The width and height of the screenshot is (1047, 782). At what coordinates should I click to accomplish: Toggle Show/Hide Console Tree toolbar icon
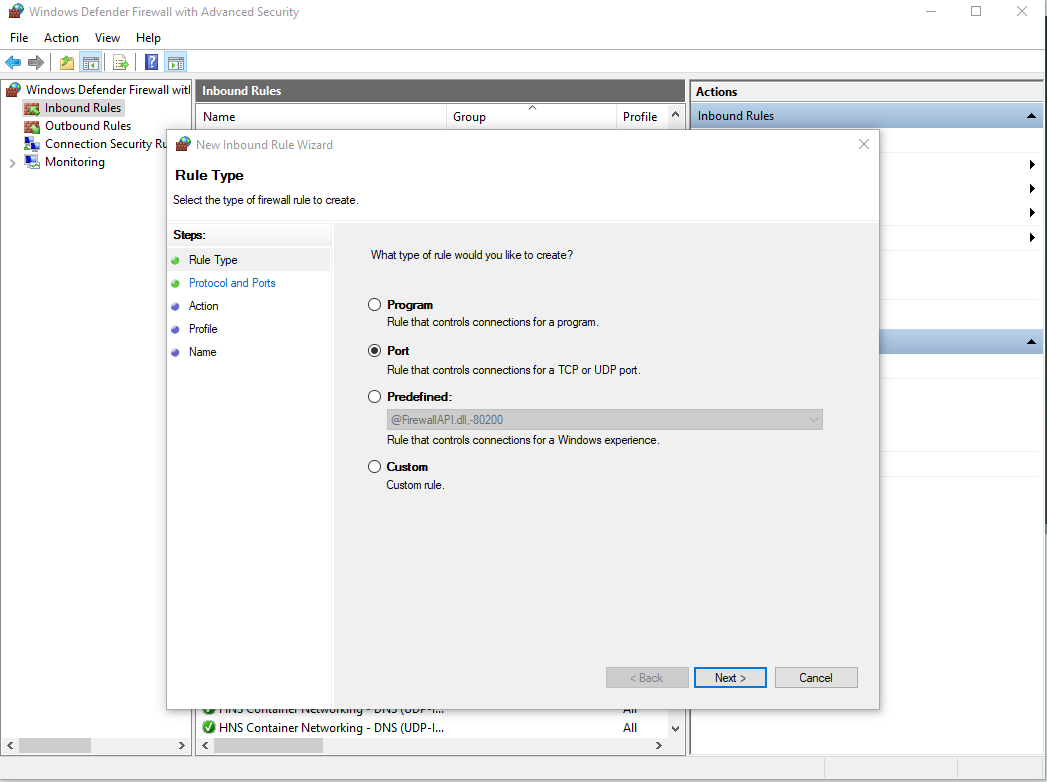tap(91, 63)
